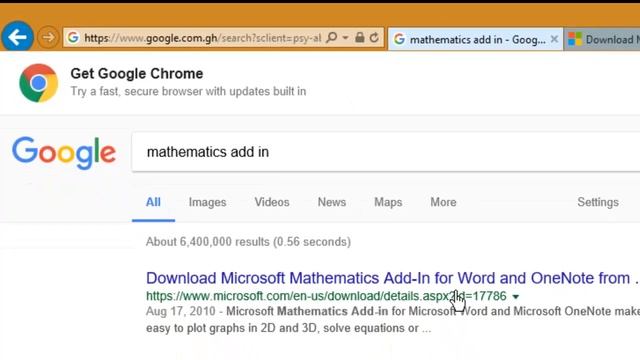Click the padlock security icon
Image resolution: width=640 pixels, height=360 pixels.
click(x=359, y=38)
